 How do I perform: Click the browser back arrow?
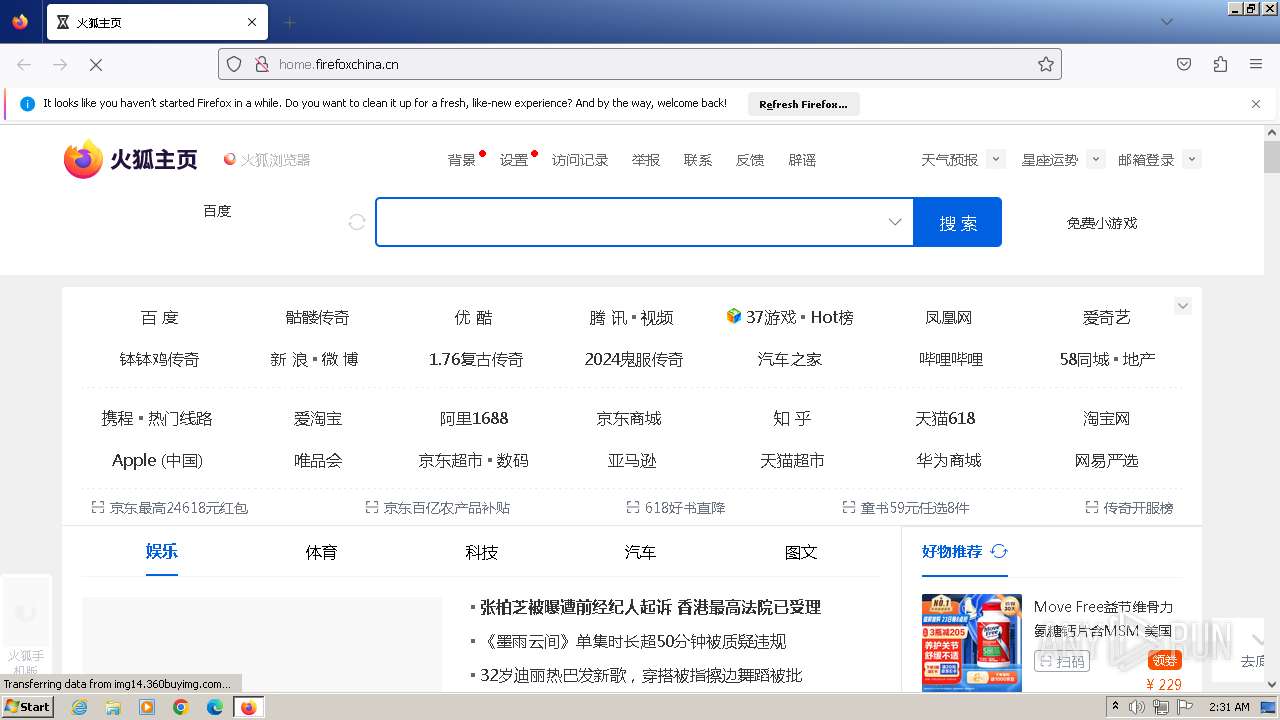coord(24,64)
